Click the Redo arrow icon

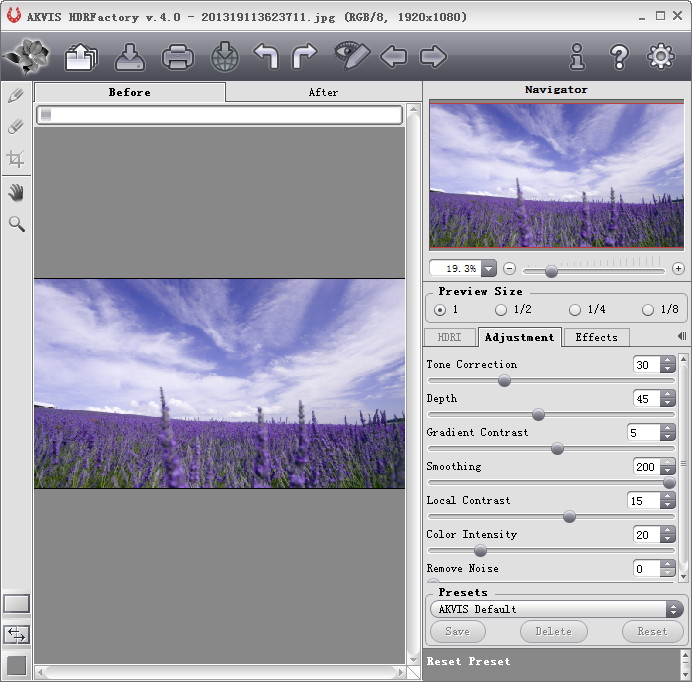coord(304,57)
